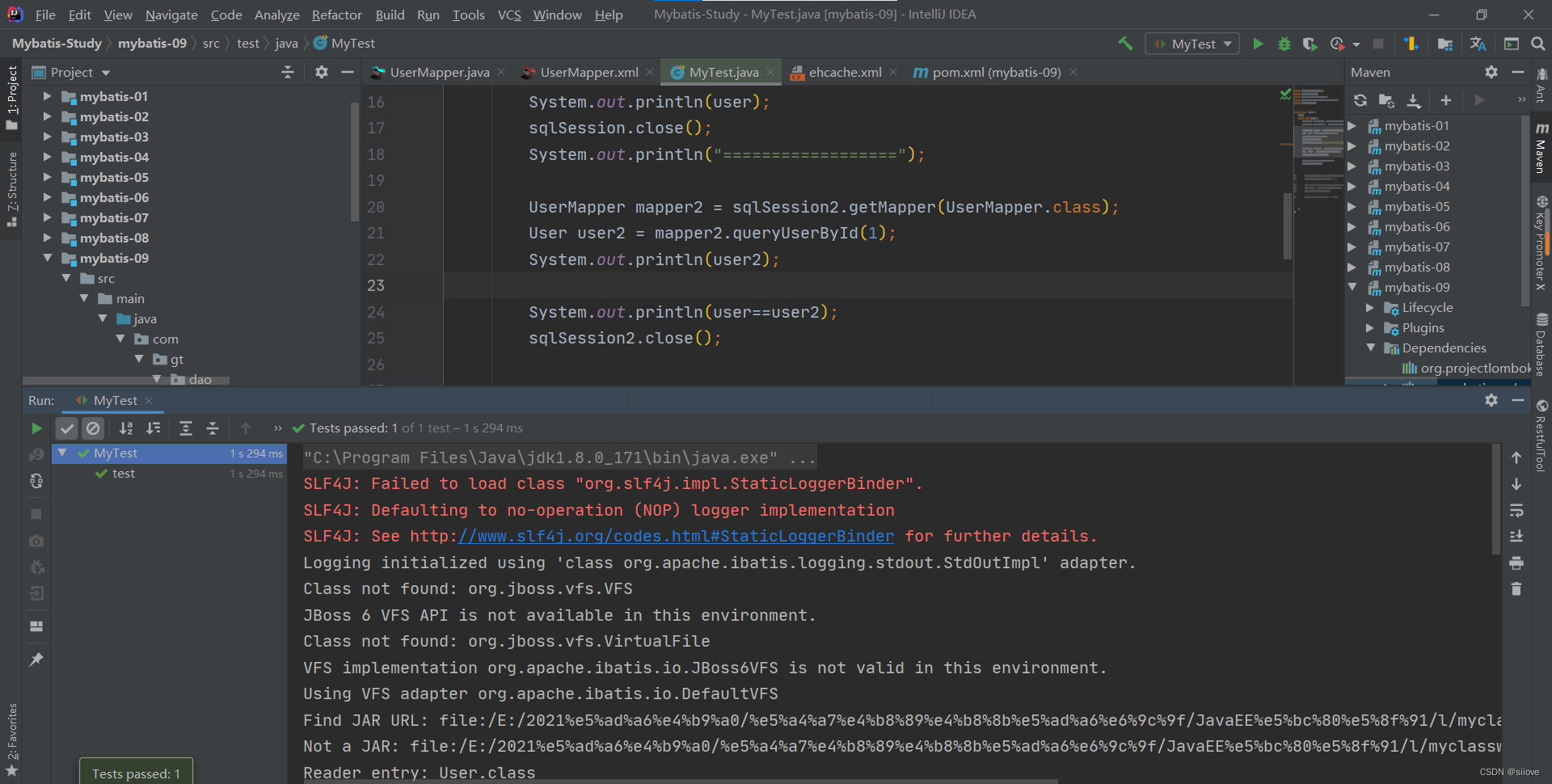This screenshot has height=784, width=1552.
Task: Open the VCS menu
Action: [509, 15]
